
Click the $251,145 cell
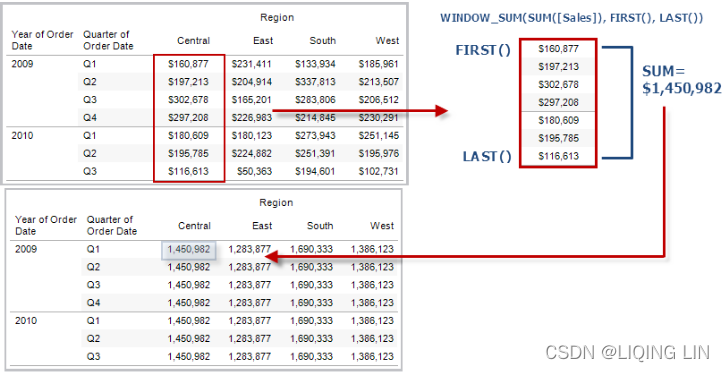pos(378,135)
